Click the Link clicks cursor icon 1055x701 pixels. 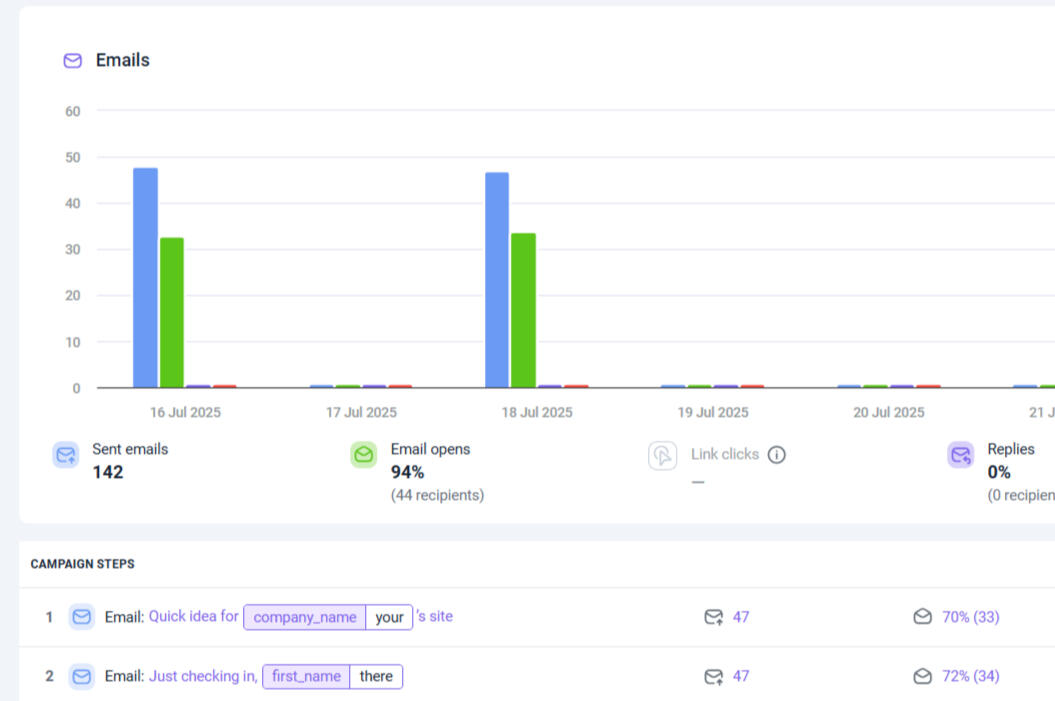tap(662, 456)
